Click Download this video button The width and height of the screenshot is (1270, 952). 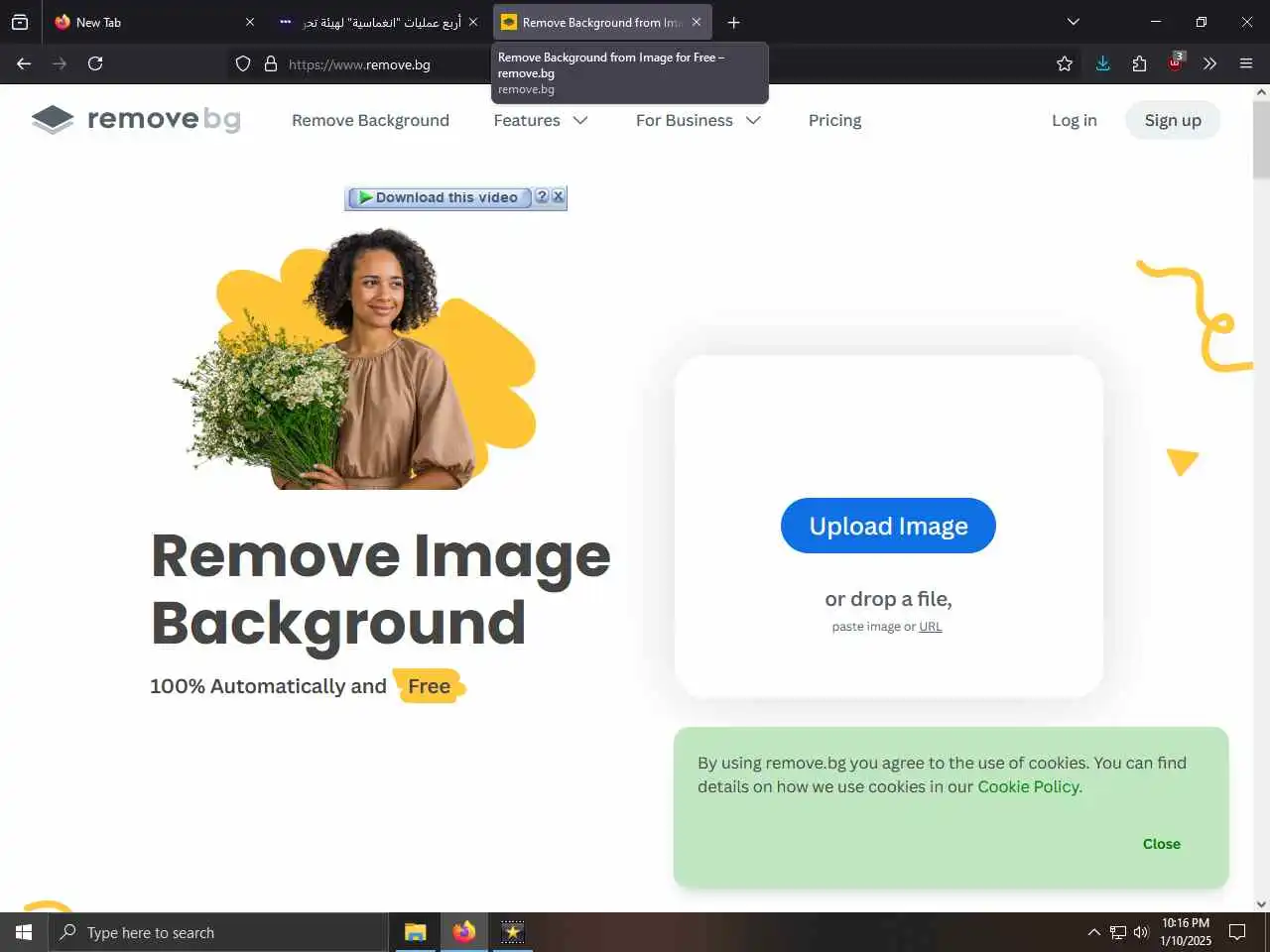tap(438, 197)
